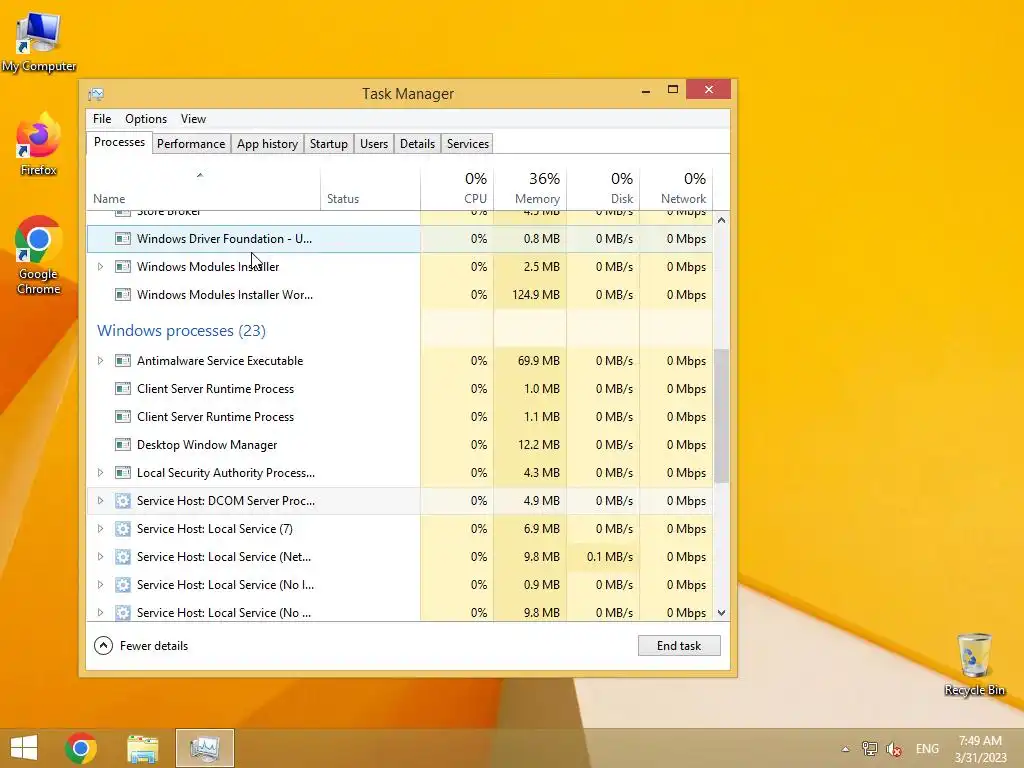
Task: Click the 69.9 MB memory value
Action: (x=539, y=361)
